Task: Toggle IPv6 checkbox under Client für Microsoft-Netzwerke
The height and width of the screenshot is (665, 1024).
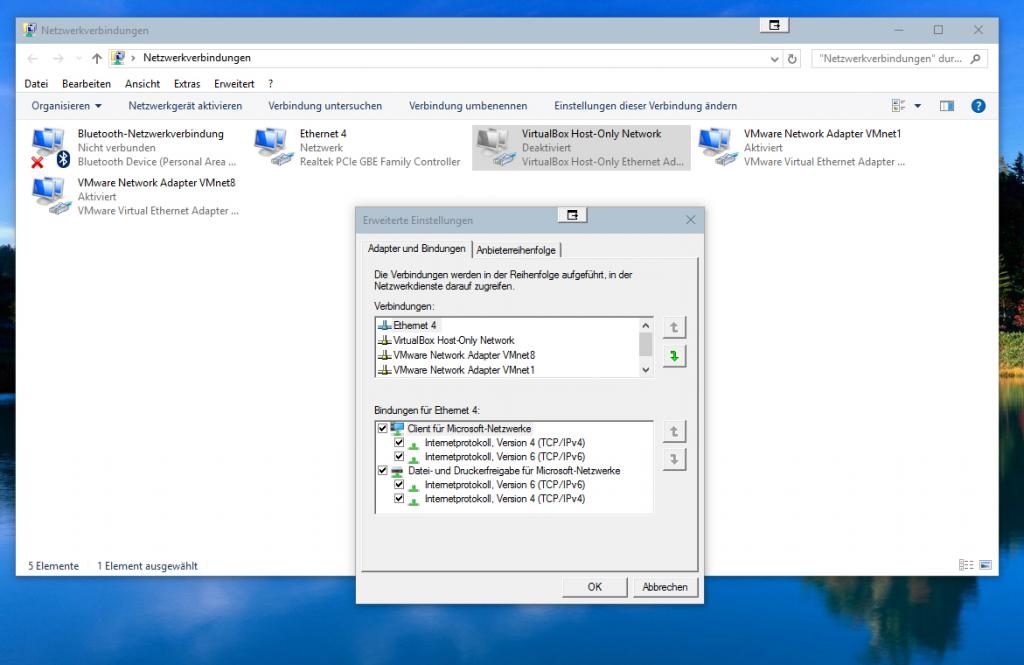Action: pyautogui.click(x=399, y=457)
